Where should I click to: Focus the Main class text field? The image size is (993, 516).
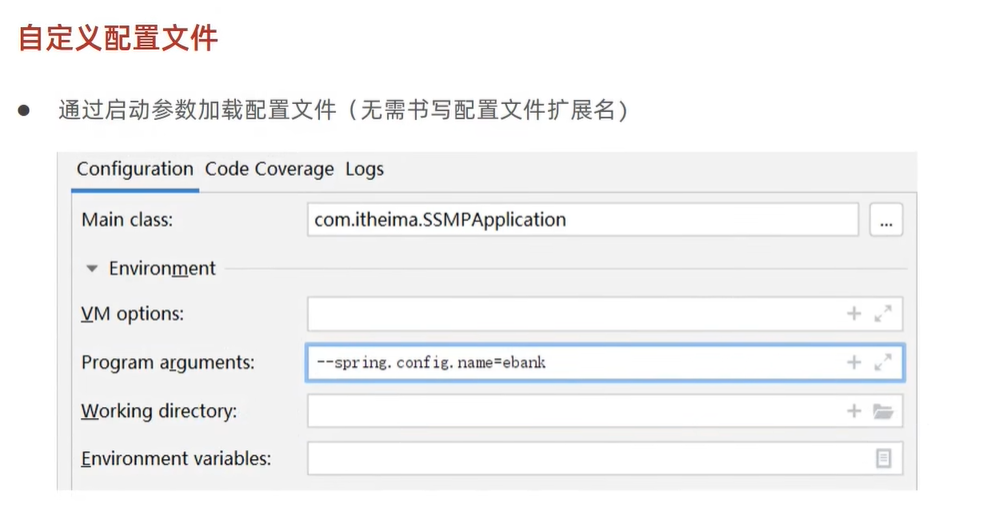click(x=582, y=220)
